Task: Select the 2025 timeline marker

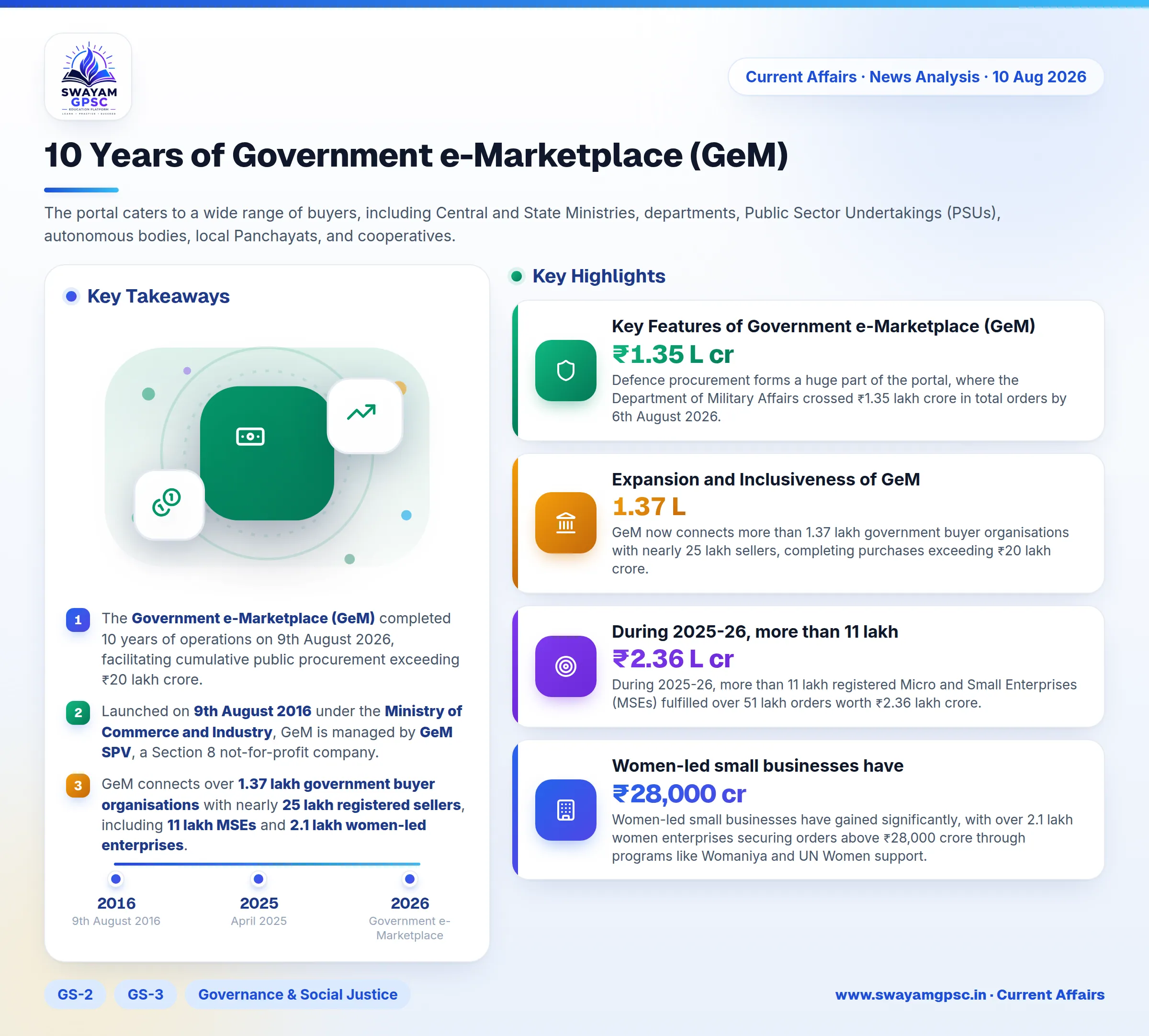Action: click(x=259, y=879)
